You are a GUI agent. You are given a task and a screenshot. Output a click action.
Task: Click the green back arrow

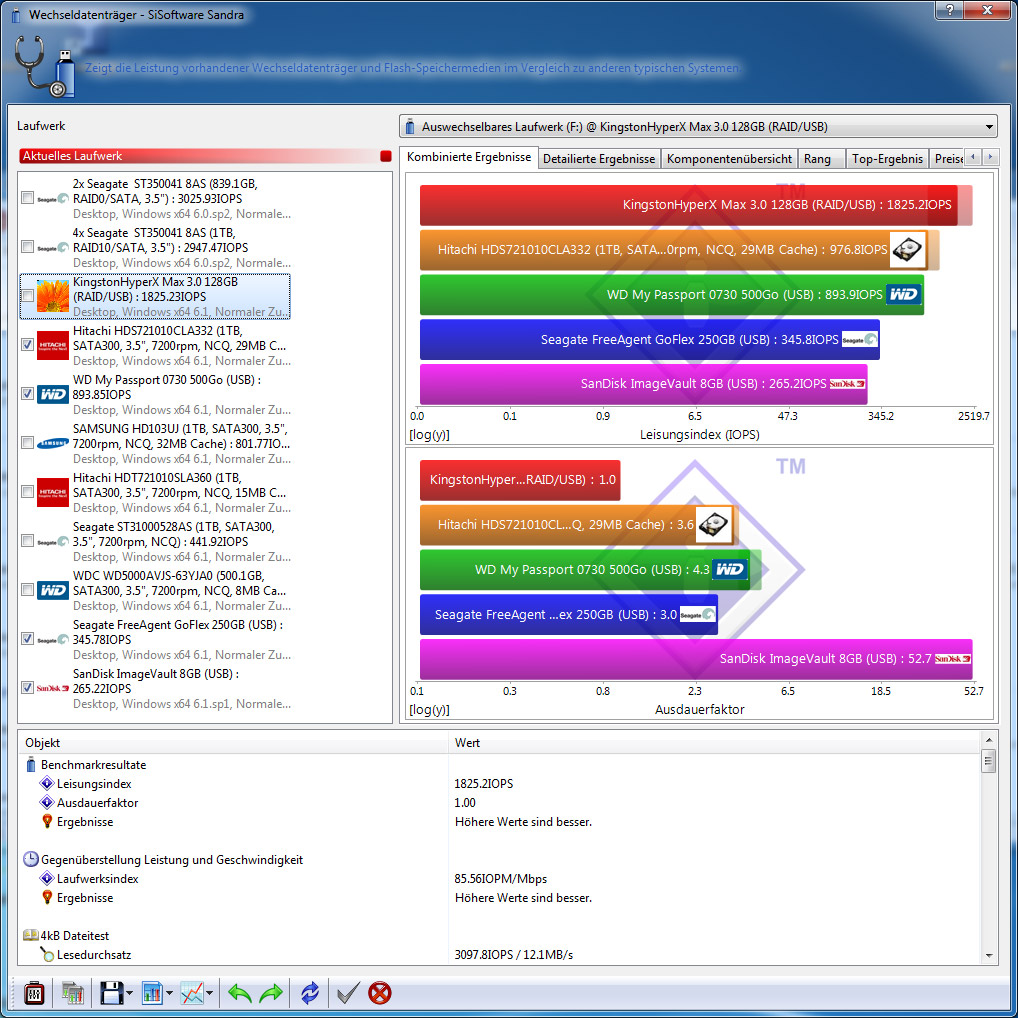point(240,993)
